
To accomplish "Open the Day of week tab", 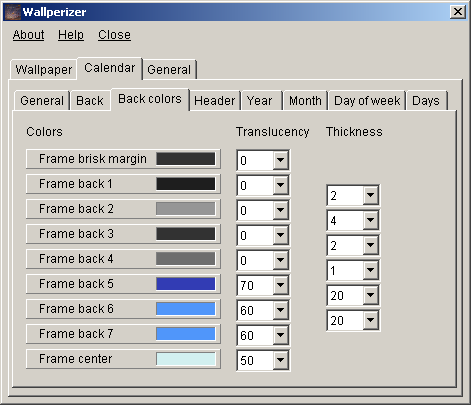I will pos(367,100).
